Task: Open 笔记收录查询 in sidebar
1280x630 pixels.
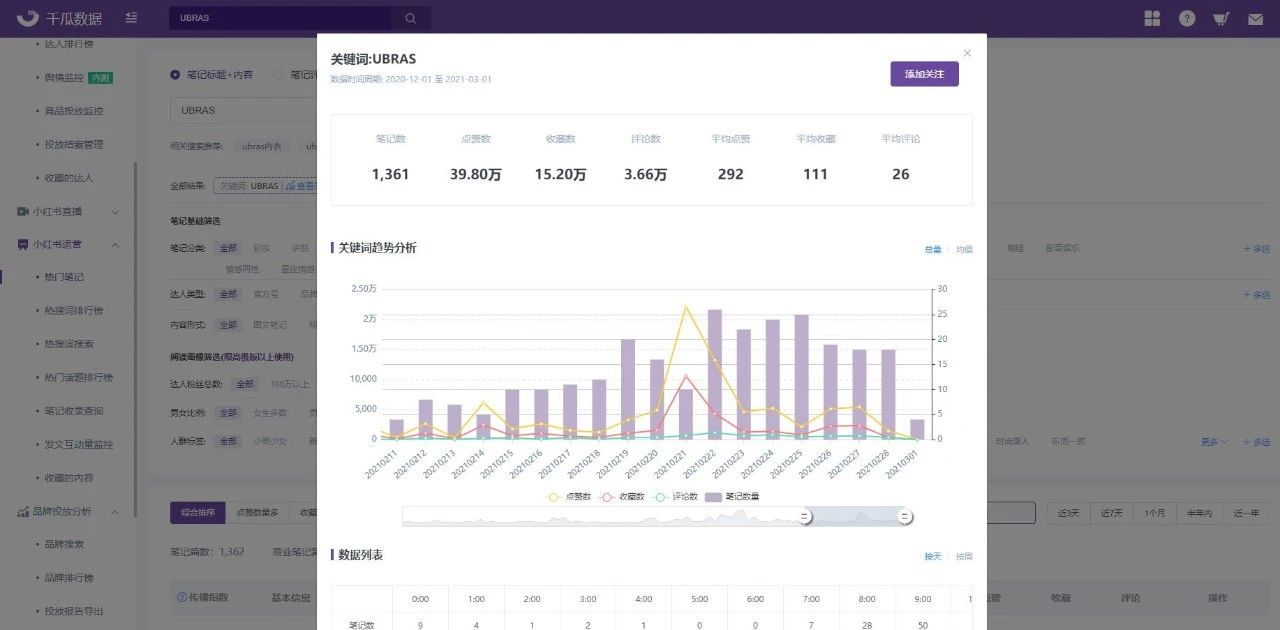Action: [74, 411]
